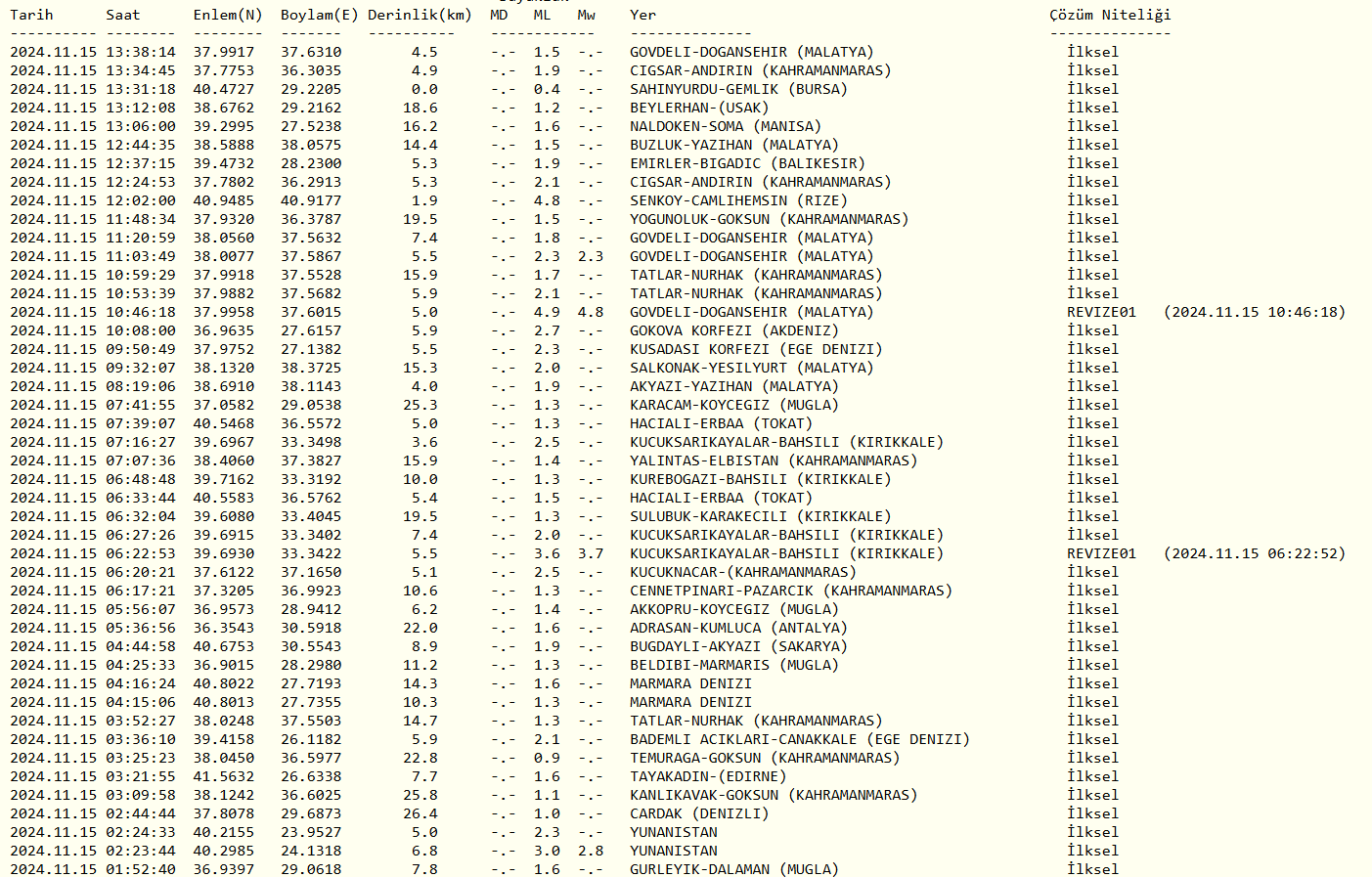Click REVIZE01 in the 10:46:18 row
Viewport: 1372px width, 877px height.
[1101, 312]
